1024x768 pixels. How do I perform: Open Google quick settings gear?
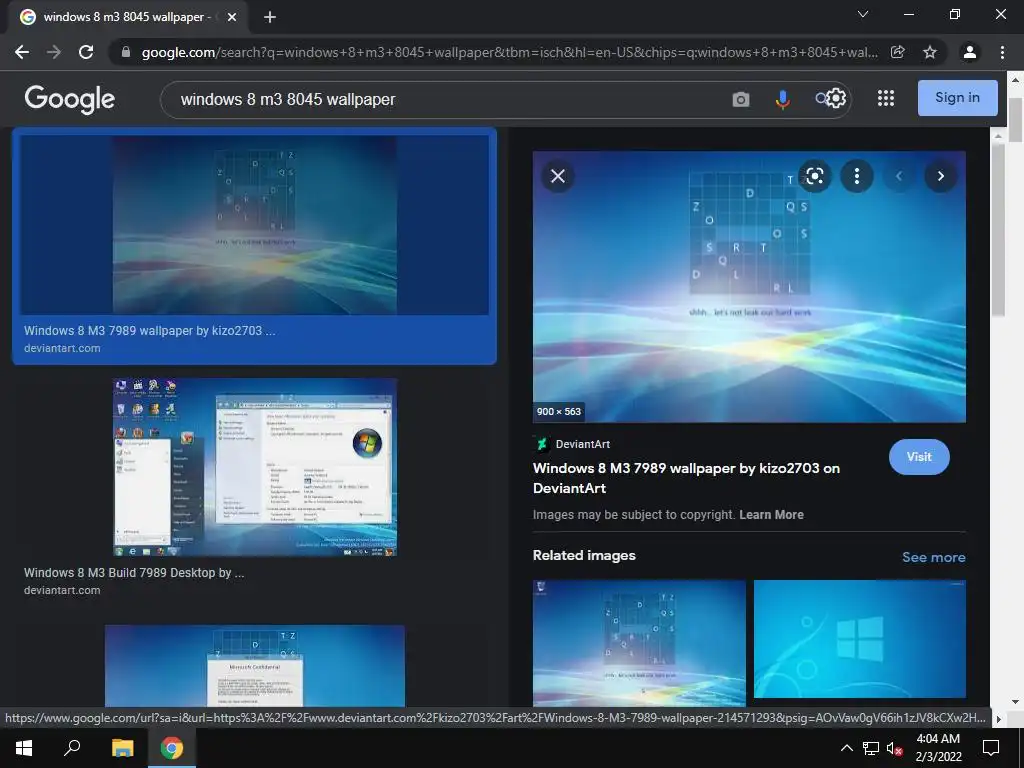click(x=836, y=99)
